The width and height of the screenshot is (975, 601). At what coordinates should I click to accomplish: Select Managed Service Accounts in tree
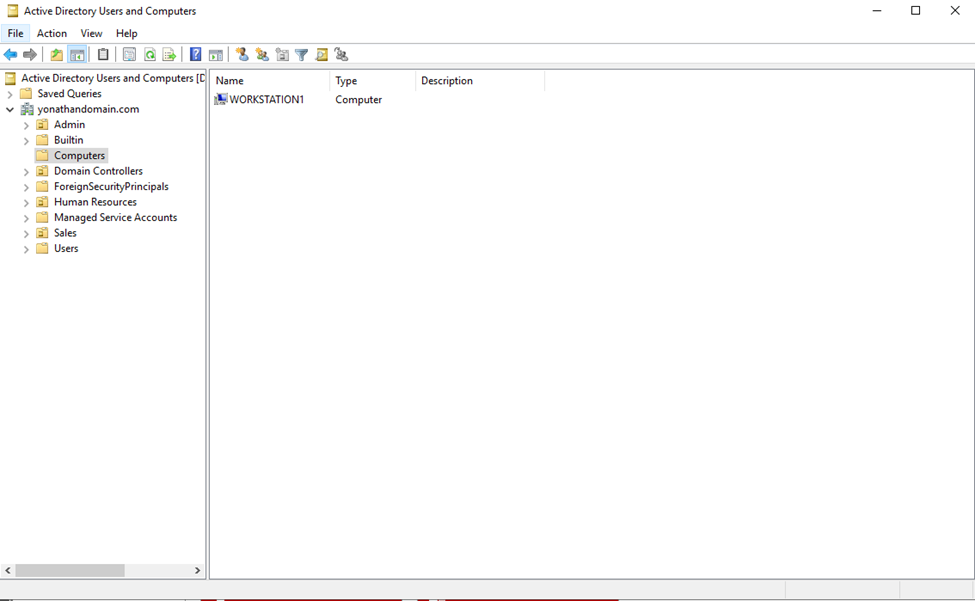pos(116,218)
